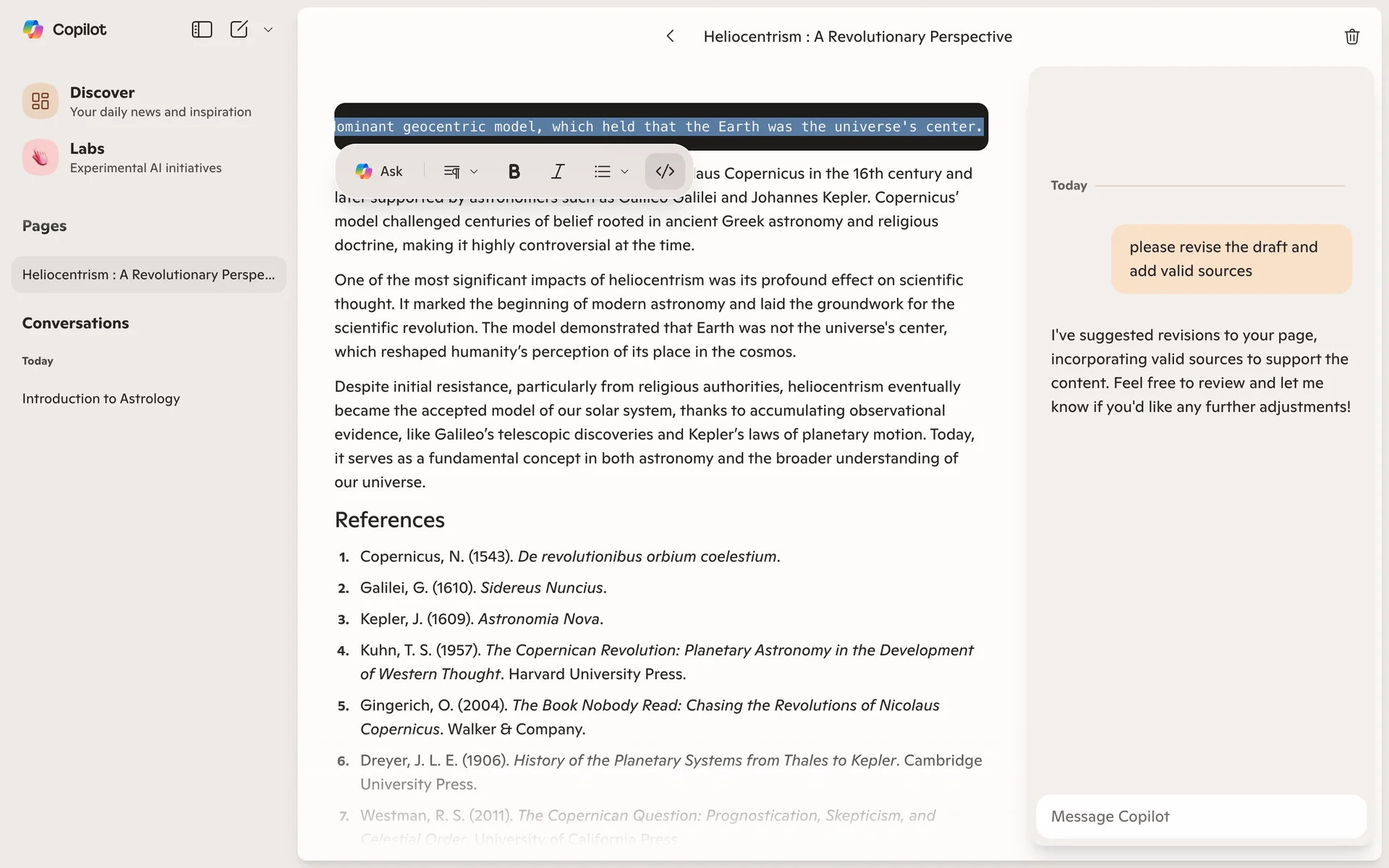This screenshot has width=1389, height=868.
Task: Toggle code block formatting
Action: click(x=664, y=171)
